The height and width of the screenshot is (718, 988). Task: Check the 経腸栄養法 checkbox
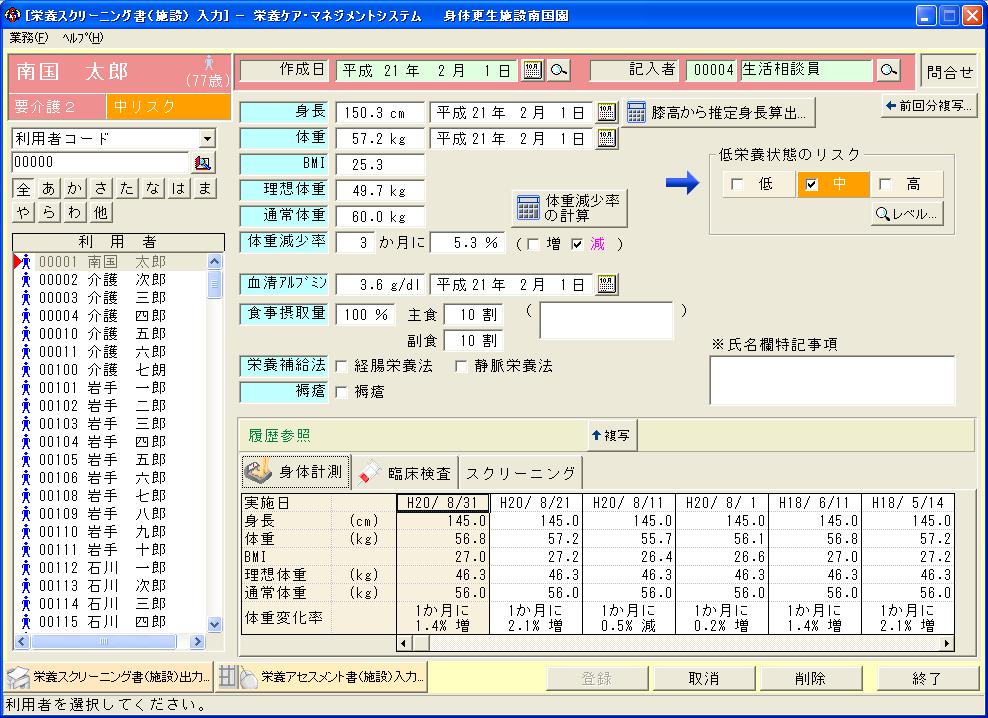click(x=342, y=367)
